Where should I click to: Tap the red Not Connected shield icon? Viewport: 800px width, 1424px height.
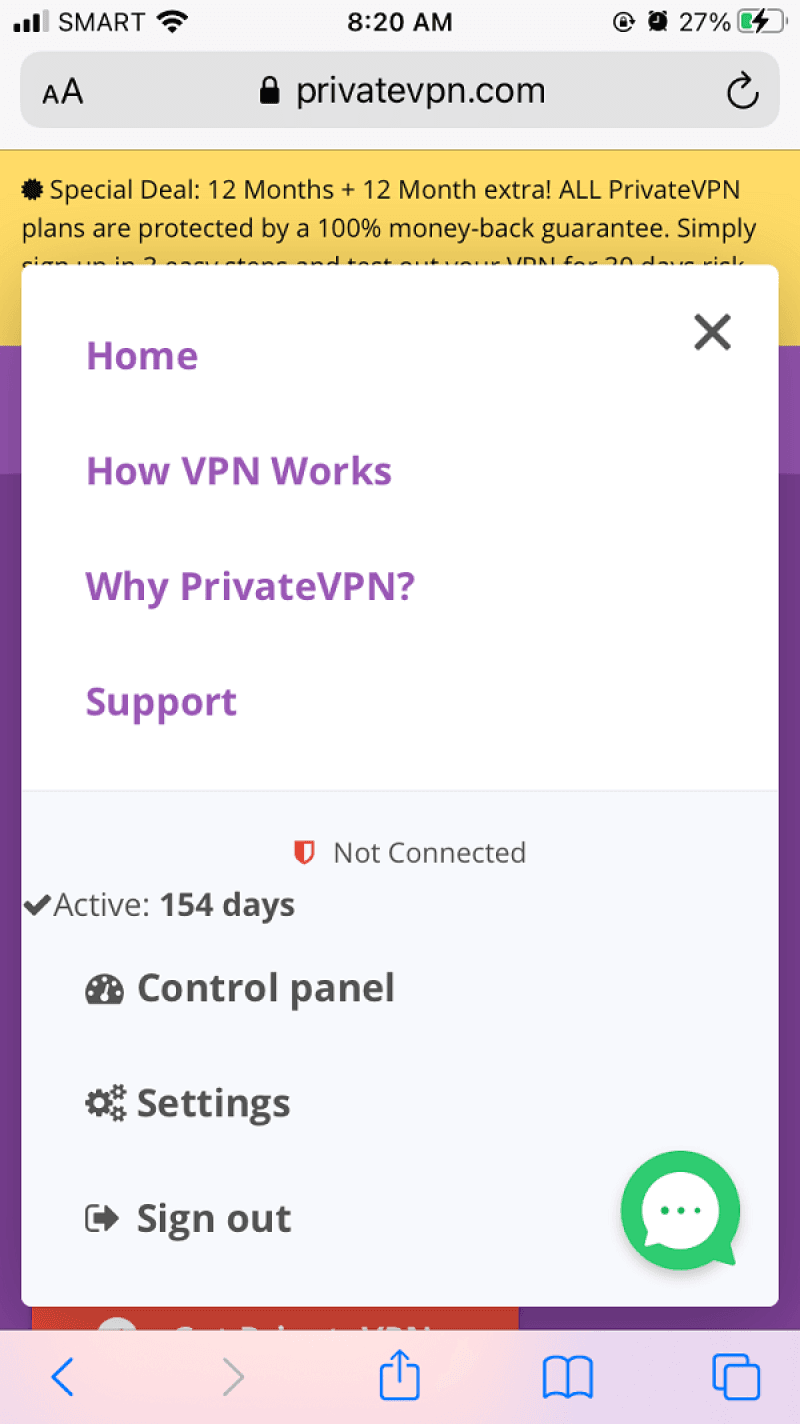(x=304, y=853)
